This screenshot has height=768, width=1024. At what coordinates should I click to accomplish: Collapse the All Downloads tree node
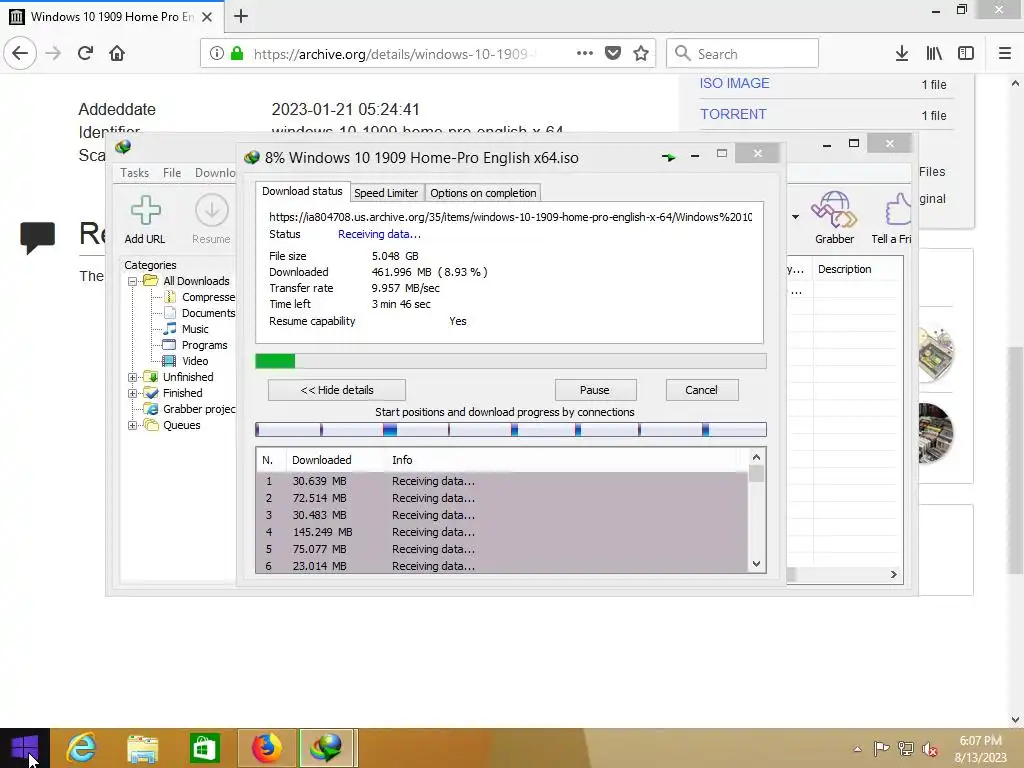133,281
